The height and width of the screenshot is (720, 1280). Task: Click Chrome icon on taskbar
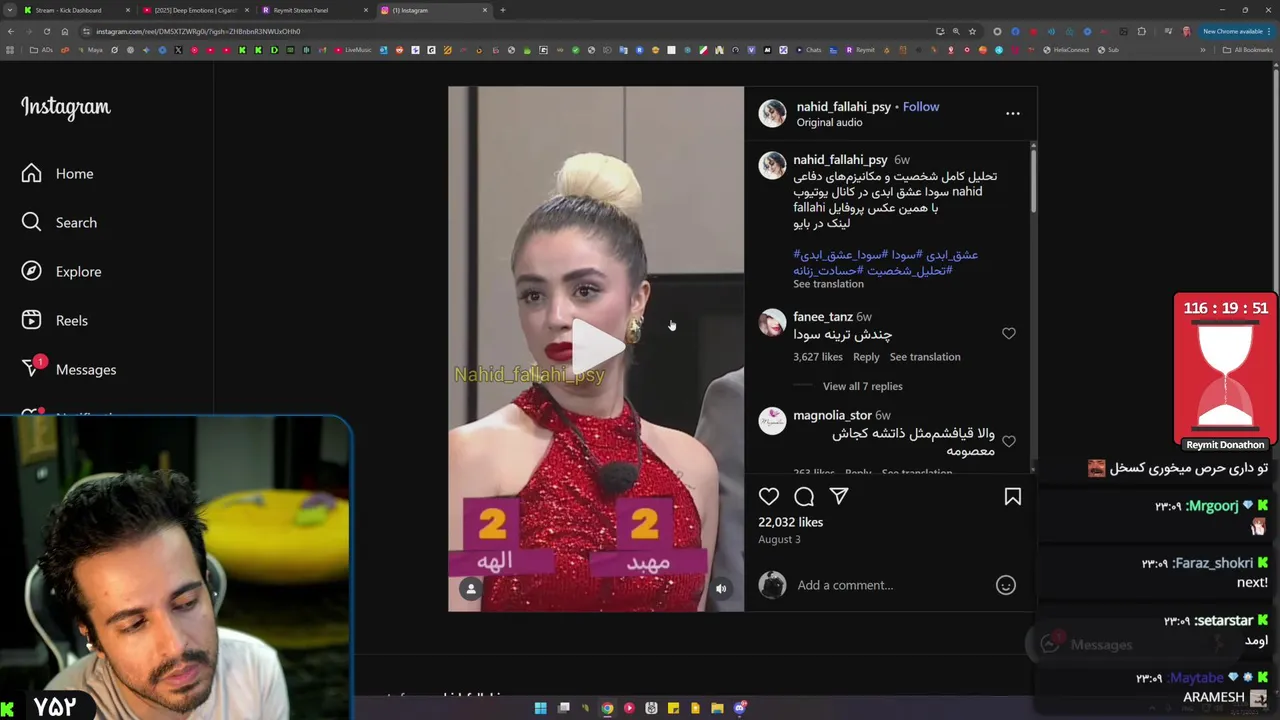coord(607,709)
